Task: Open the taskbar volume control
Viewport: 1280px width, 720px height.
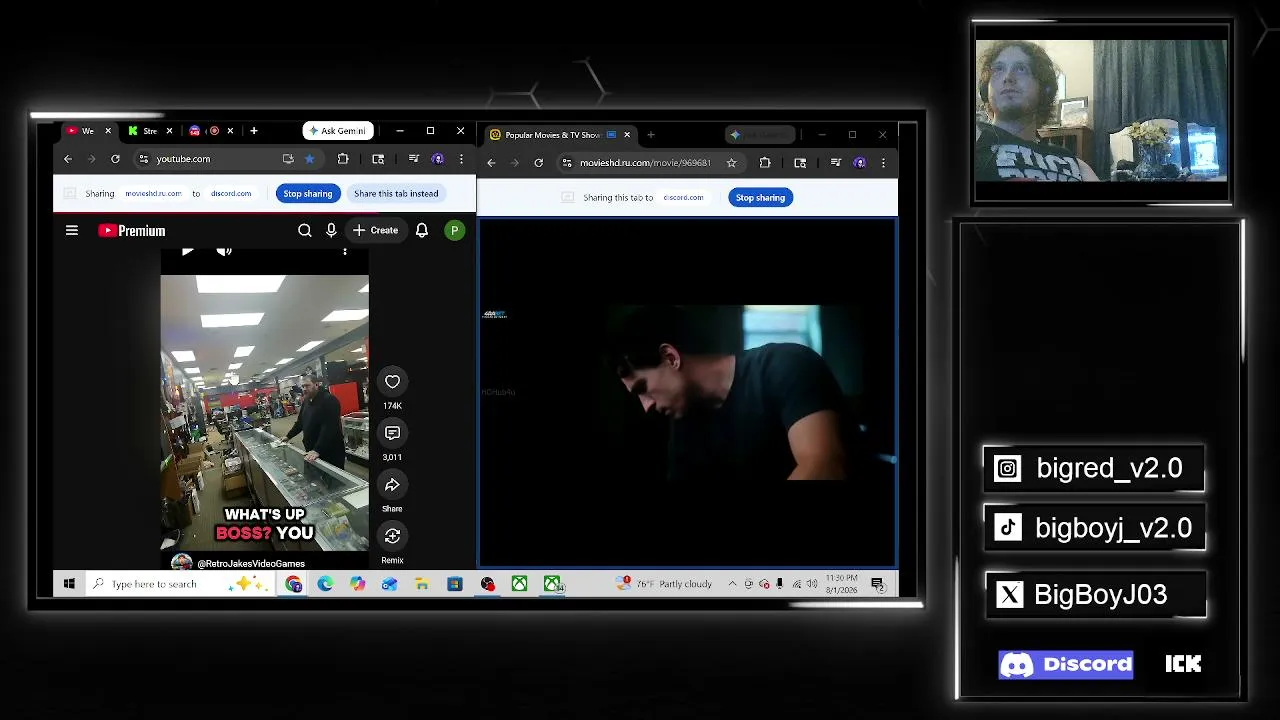Action: coord(812,584)
